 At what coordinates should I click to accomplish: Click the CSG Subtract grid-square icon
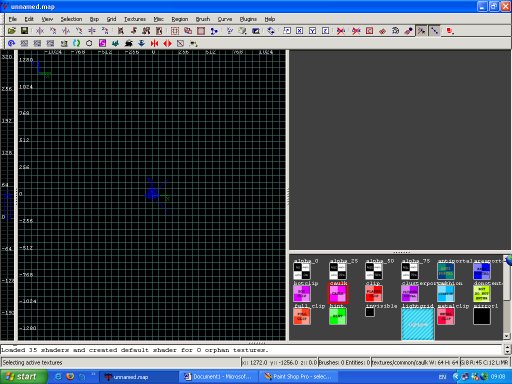coord(175,31)
